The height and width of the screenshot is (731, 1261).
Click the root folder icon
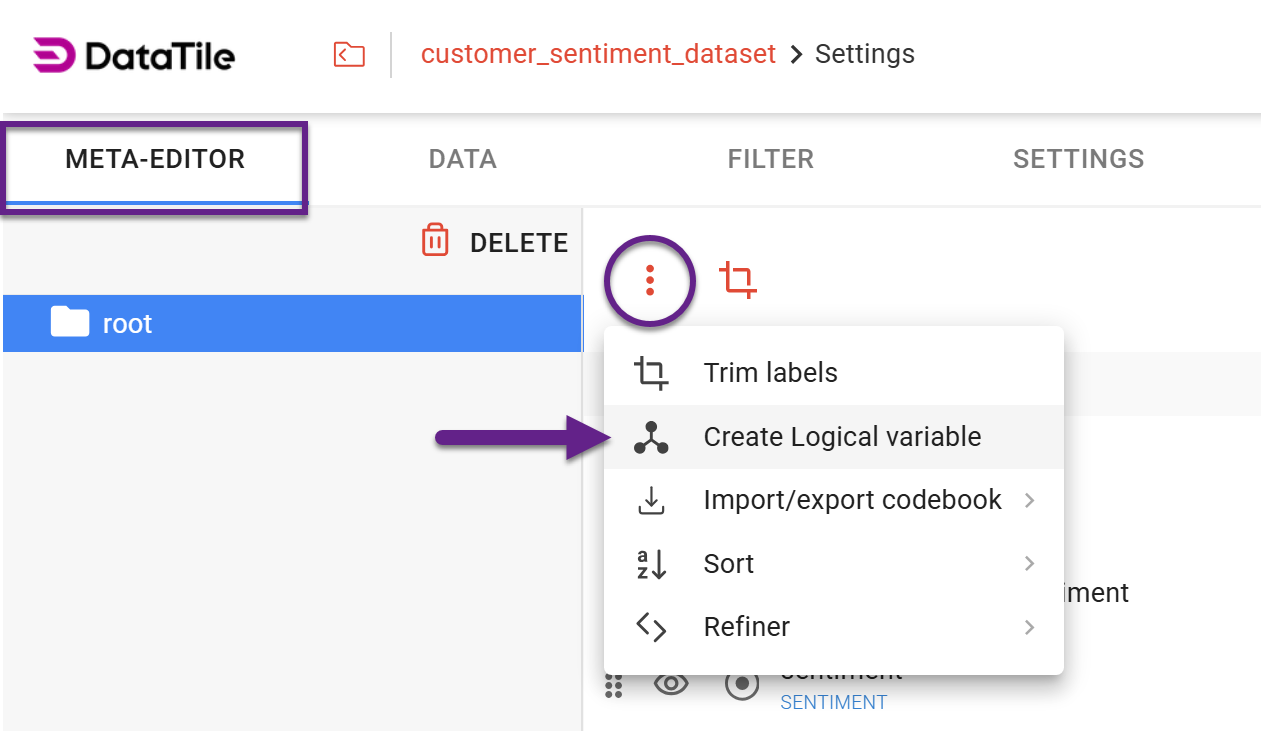pyautogui.click(x=70, y=323)
